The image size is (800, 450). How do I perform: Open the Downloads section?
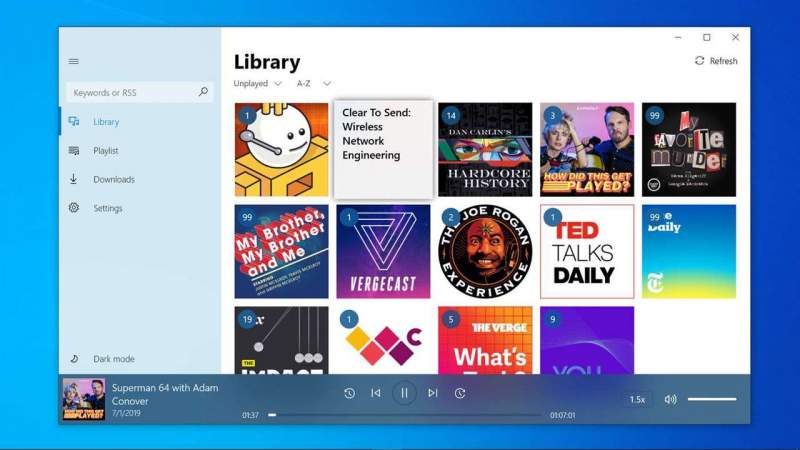pos(140,179)
